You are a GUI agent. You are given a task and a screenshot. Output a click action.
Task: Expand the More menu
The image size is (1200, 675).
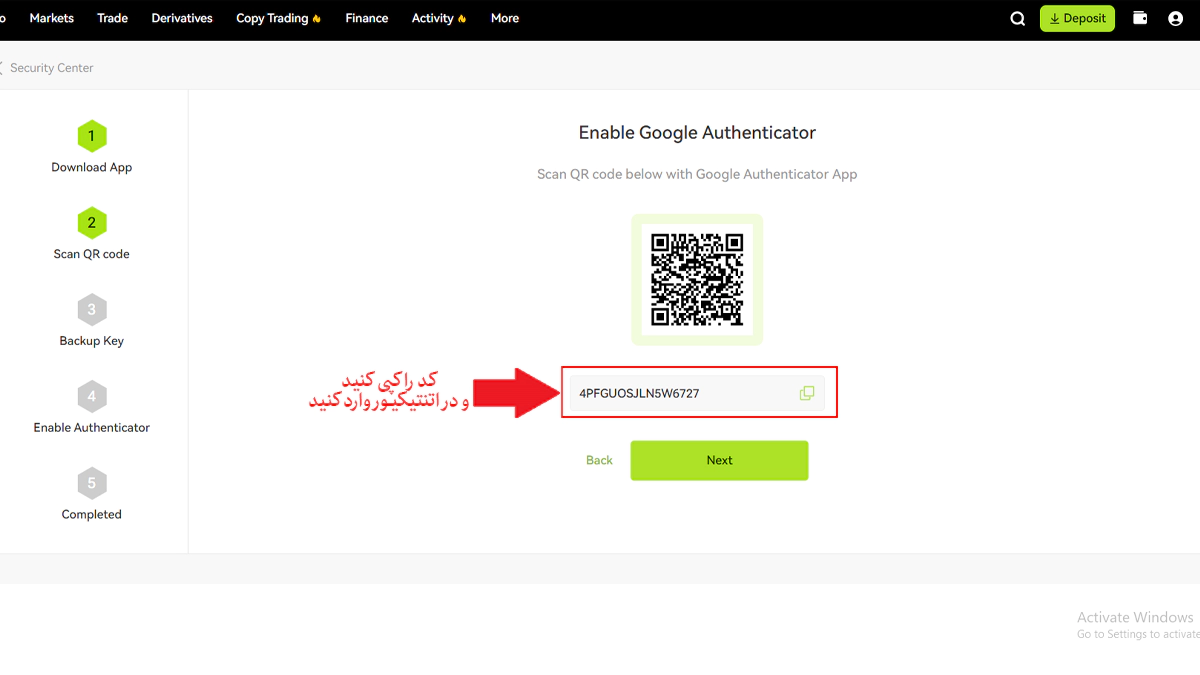pyautogui.click(x=504, y=18)
